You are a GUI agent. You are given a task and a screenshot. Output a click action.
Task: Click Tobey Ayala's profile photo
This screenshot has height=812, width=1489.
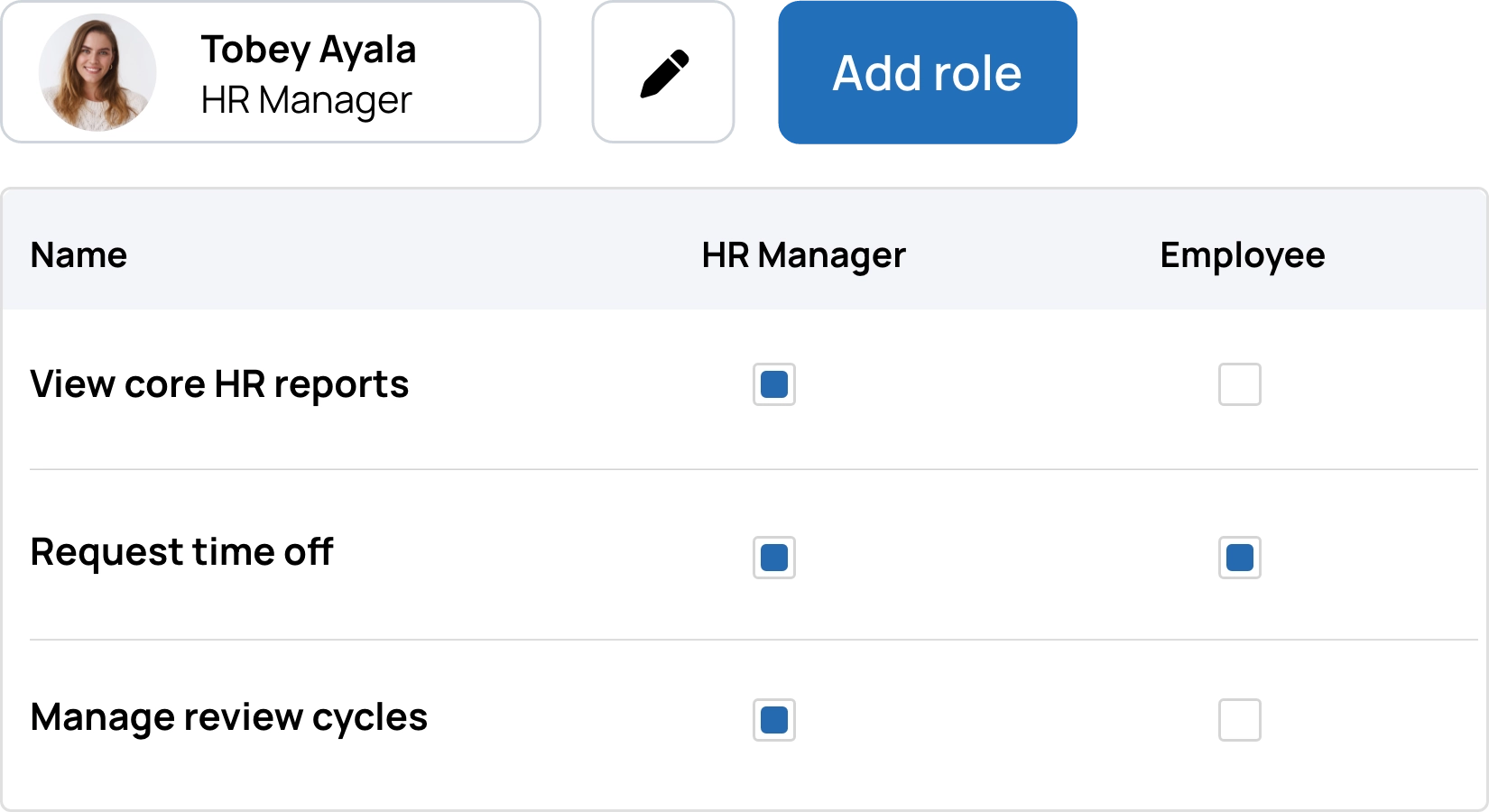point(97,72)
